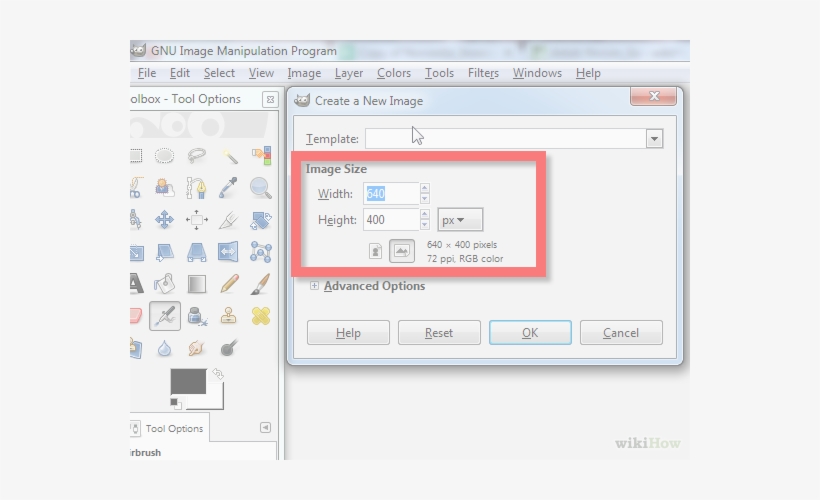The image size is (820, 500).
Task: Expand Advanced Options
Action: click(x=314, y=286)
